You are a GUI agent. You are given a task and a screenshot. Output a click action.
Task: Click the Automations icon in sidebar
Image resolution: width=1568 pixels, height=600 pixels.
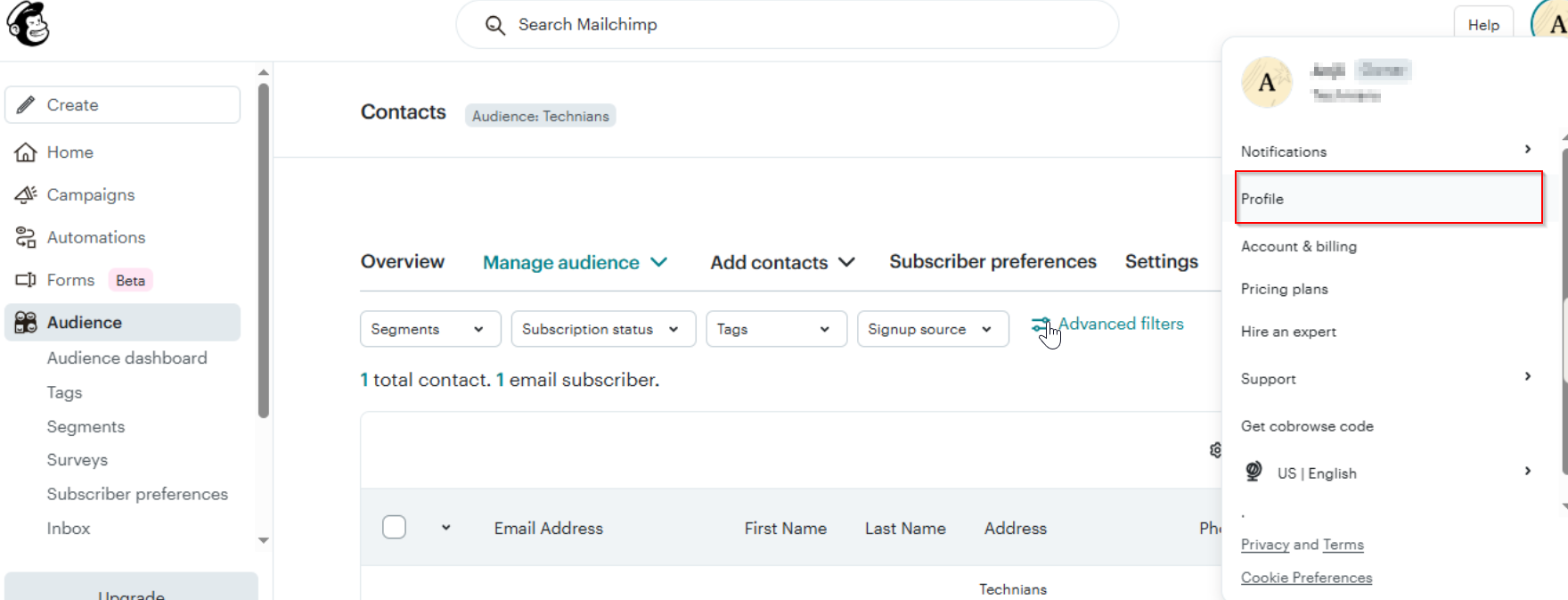[26, 237]
